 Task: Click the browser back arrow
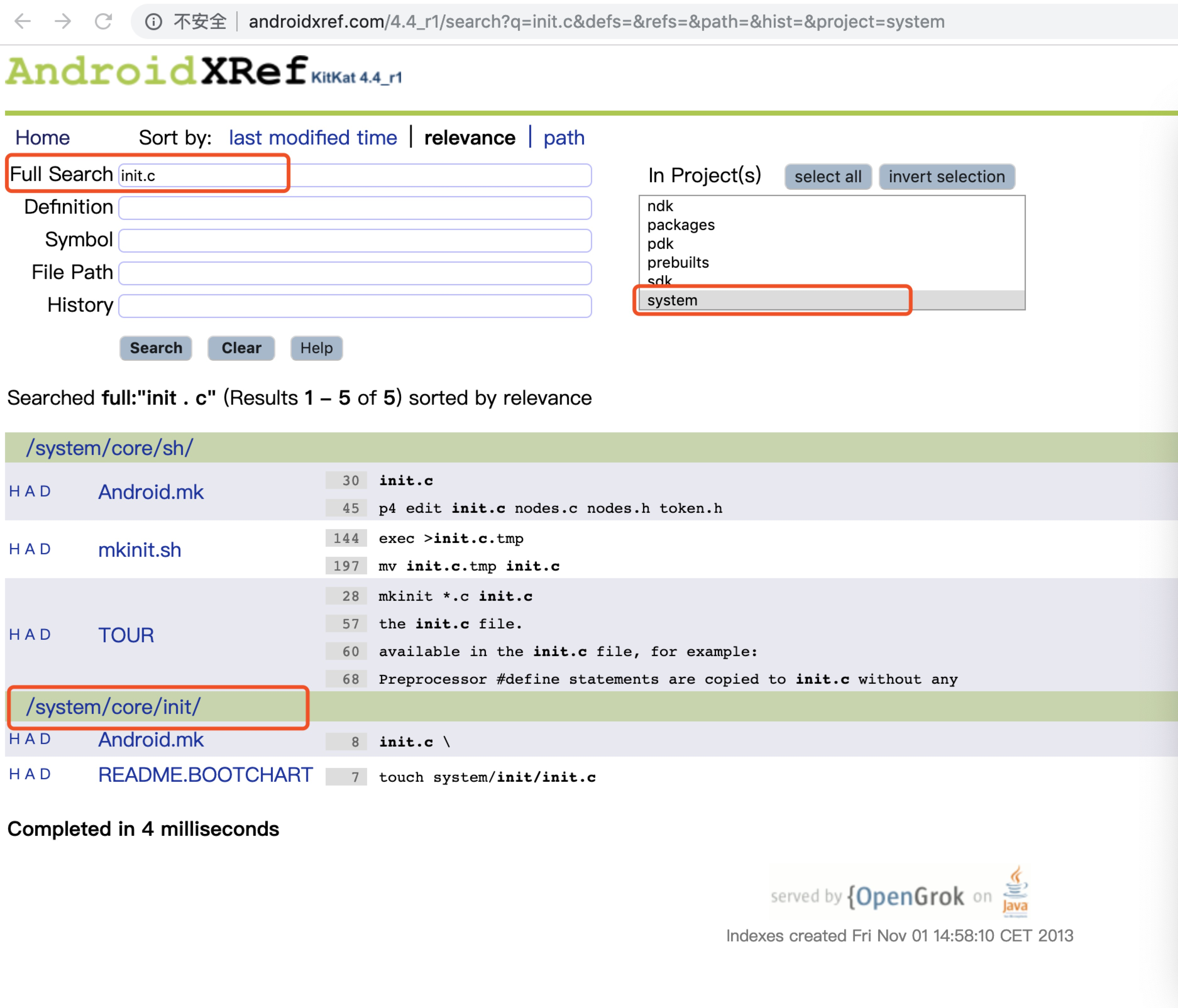(x=23, y=22)
